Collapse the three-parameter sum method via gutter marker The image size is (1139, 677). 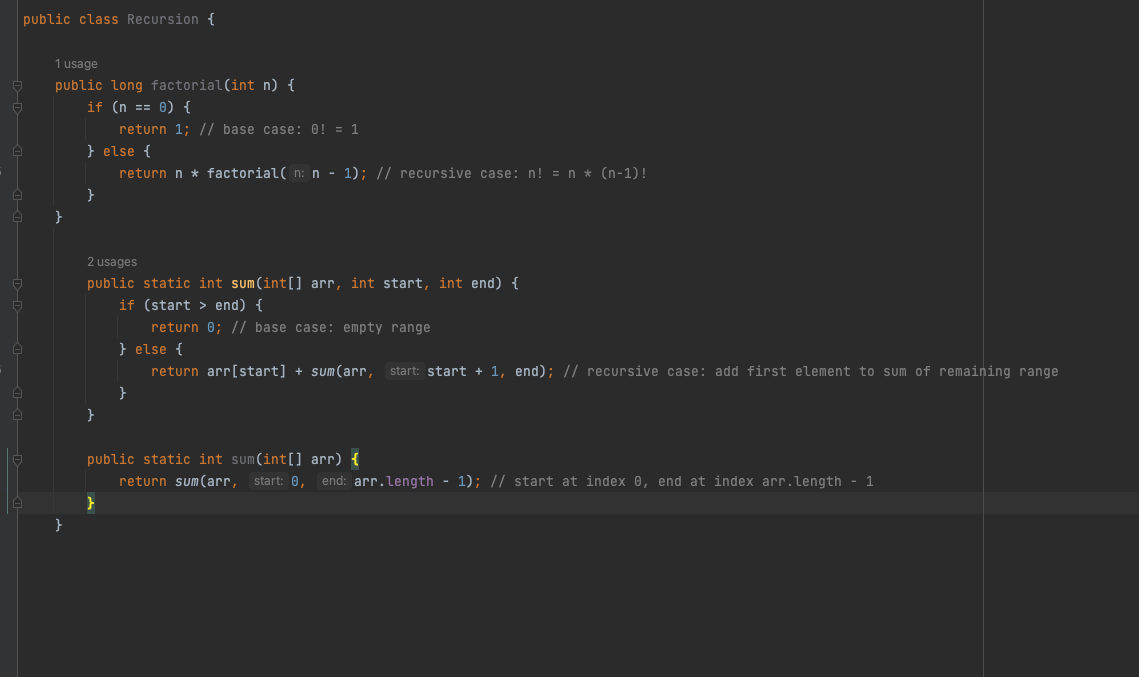(17, 283)
